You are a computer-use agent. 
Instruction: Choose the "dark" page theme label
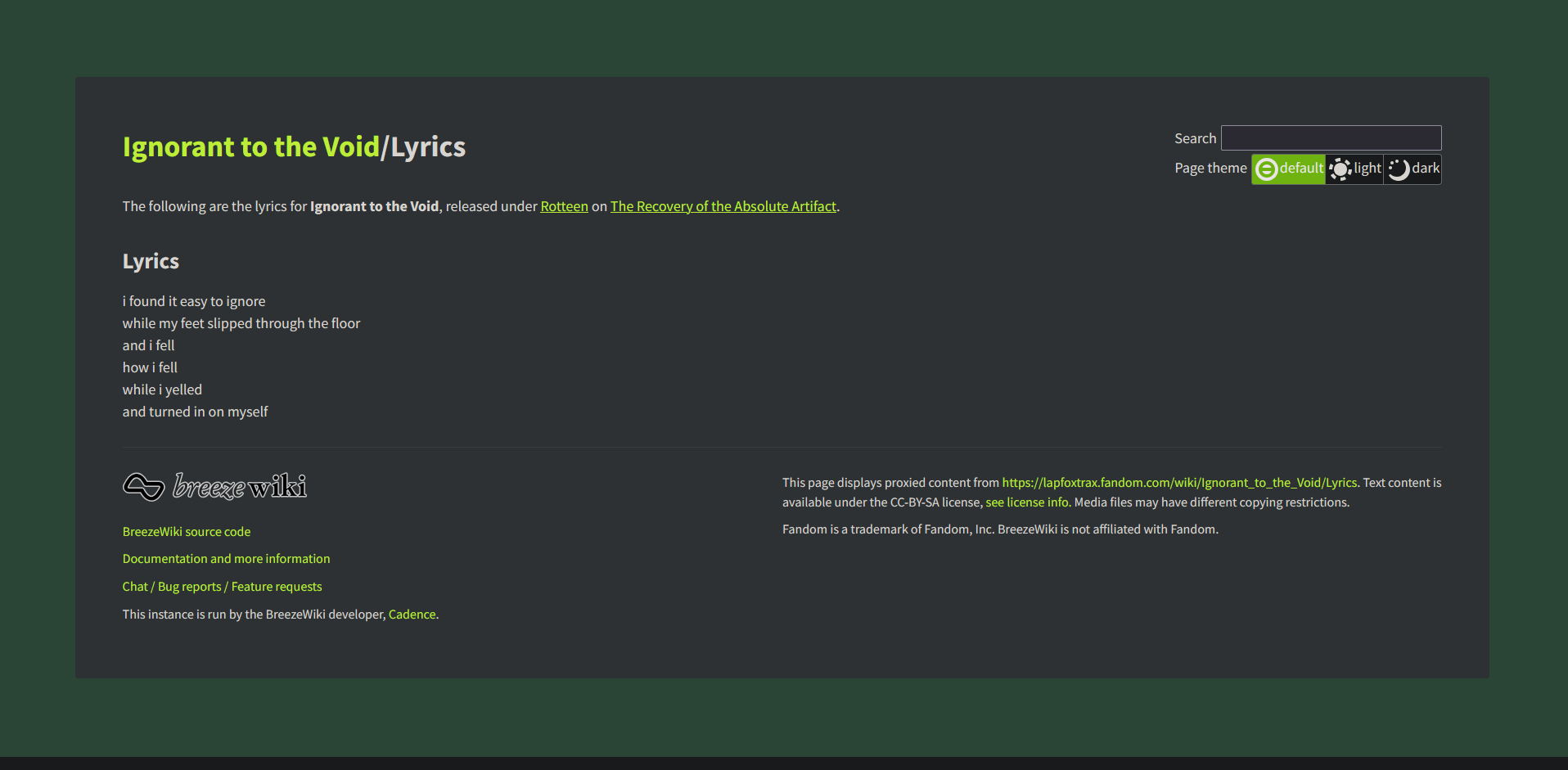click(1425, 169)
